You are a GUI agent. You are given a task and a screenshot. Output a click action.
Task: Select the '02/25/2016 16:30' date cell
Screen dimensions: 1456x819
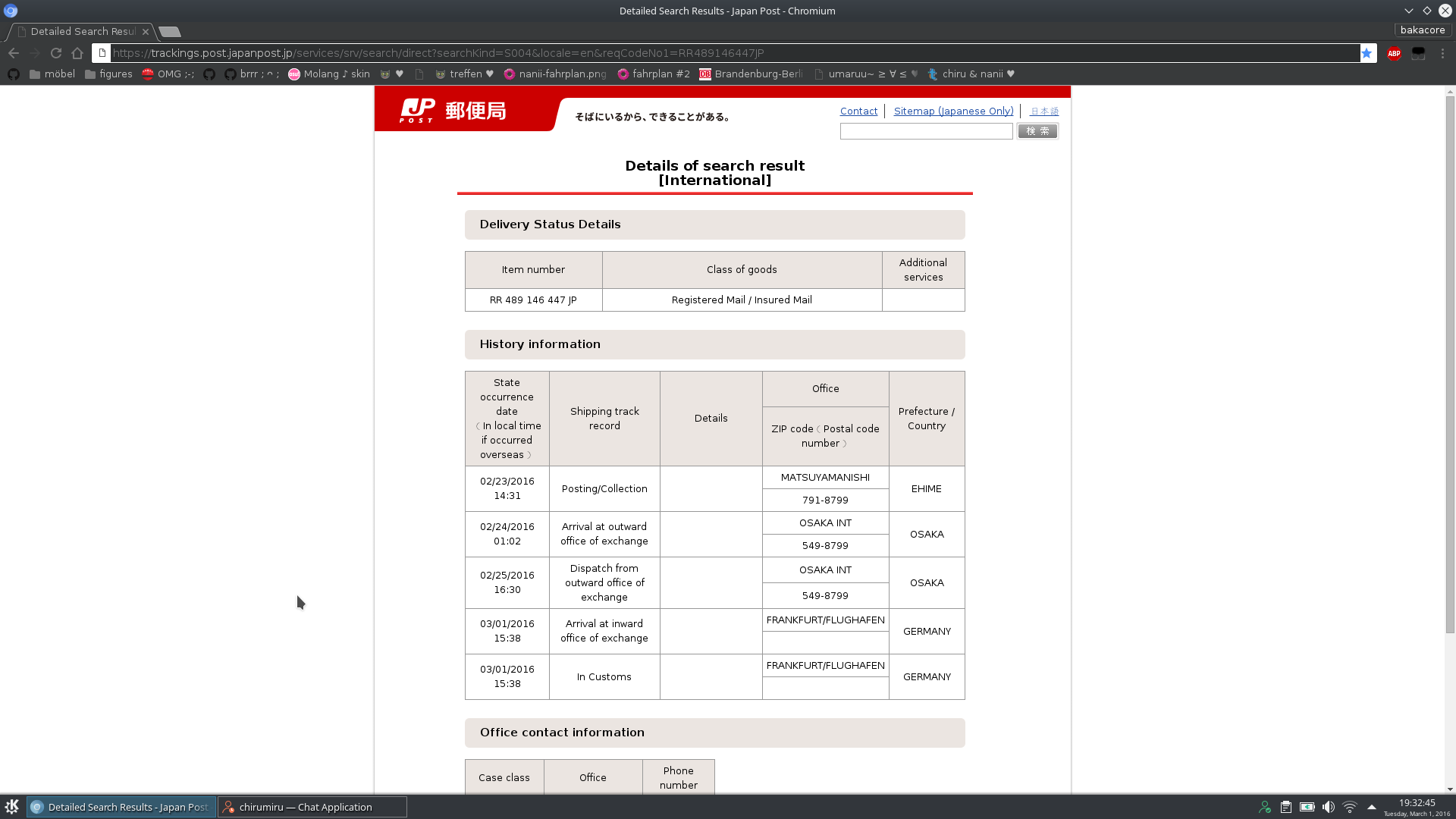(x=507, y=582)
